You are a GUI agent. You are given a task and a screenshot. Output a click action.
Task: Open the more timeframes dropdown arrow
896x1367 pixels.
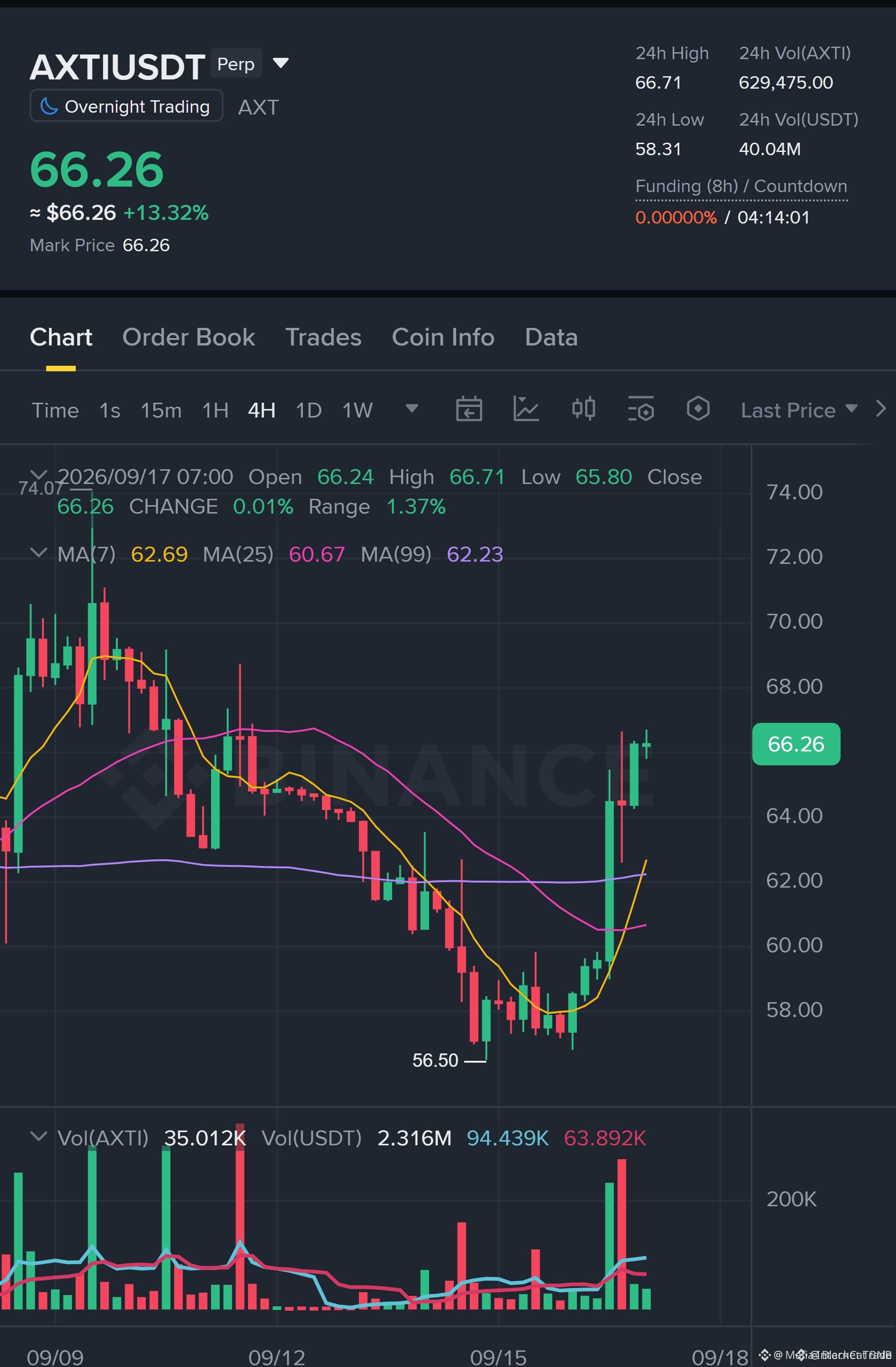tap(411, 408)
